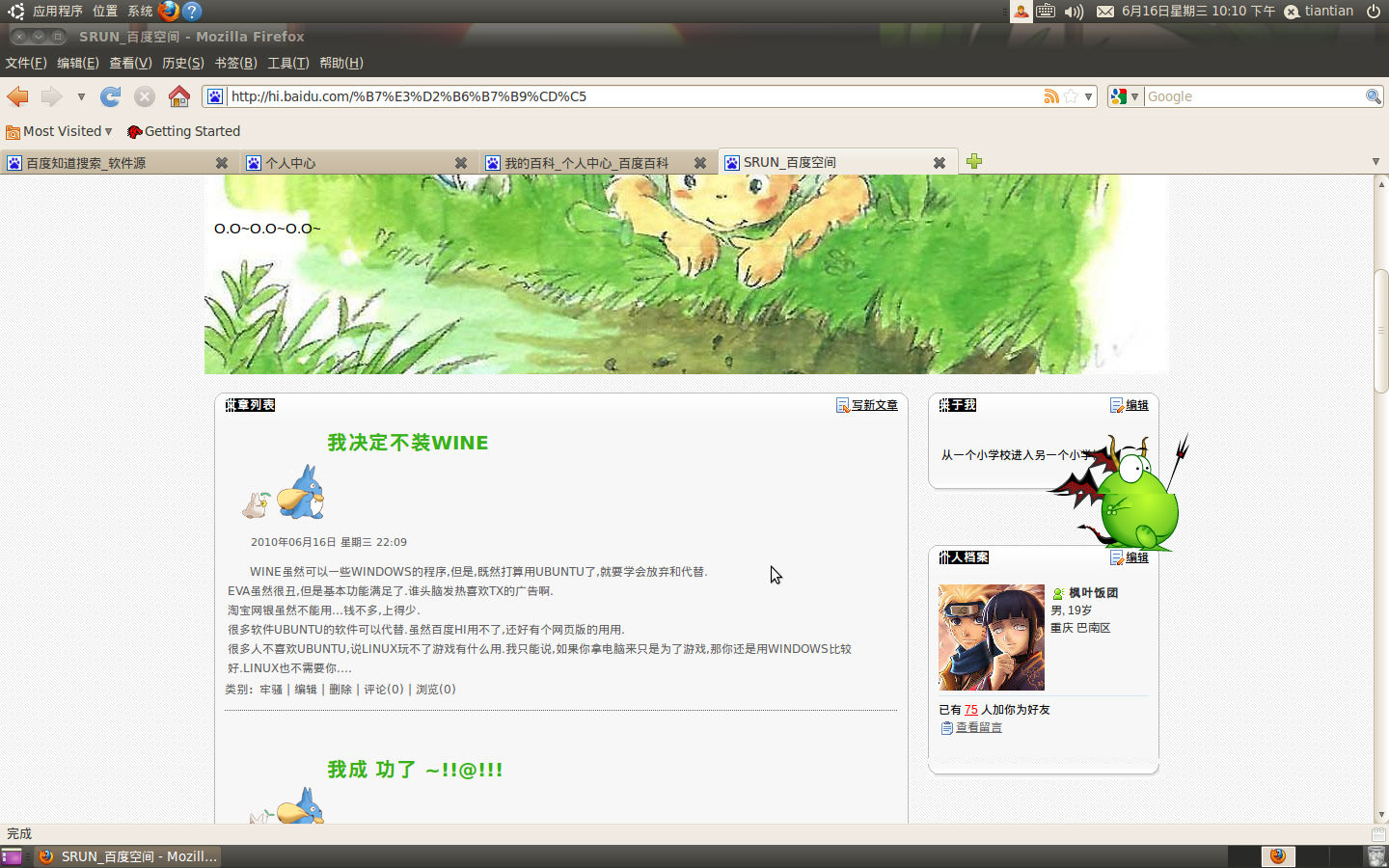Click the keyboard indicator in the panel

[x=1046, y=11]
